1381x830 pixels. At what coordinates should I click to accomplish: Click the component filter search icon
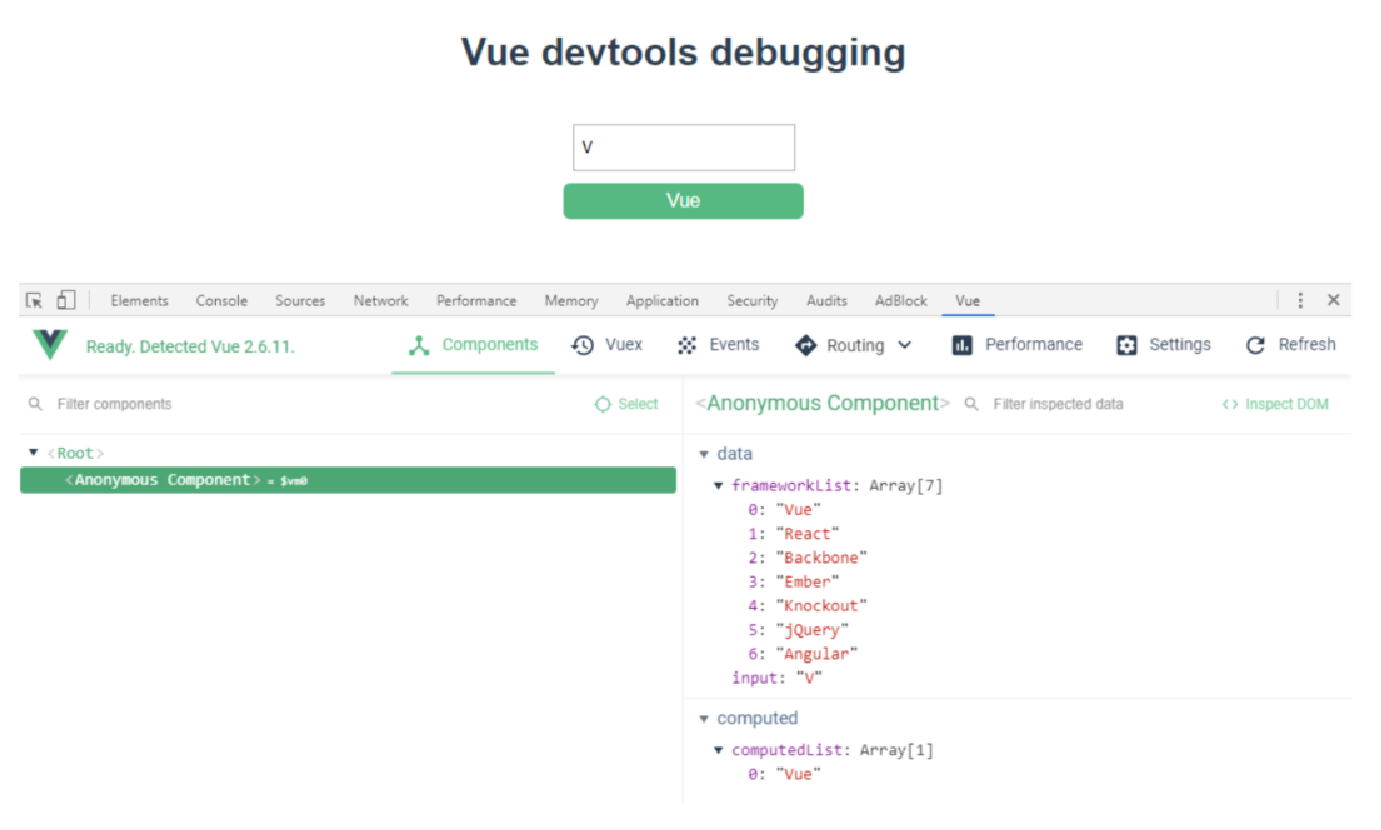click(36, 404)
